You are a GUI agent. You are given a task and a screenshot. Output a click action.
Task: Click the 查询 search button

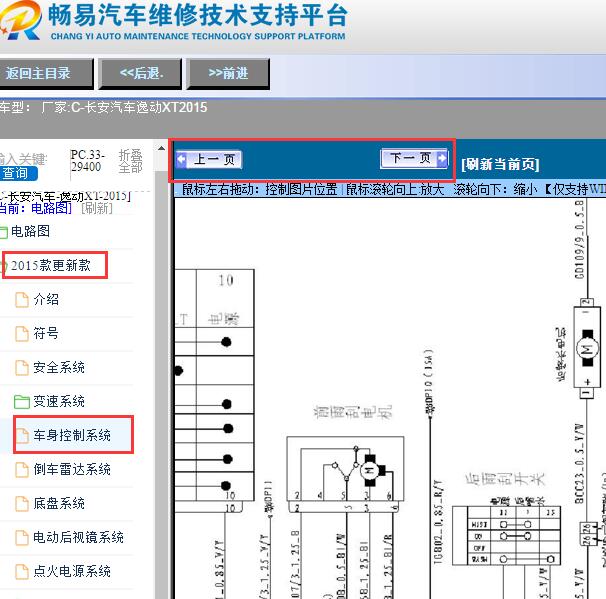[18, 174]
